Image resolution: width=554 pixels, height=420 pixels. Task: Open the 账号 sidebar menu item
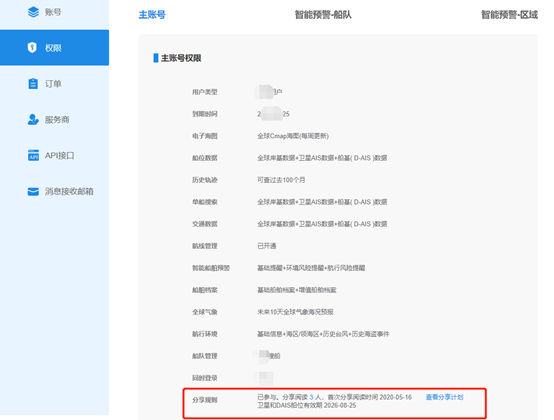(x=54, y=12)
